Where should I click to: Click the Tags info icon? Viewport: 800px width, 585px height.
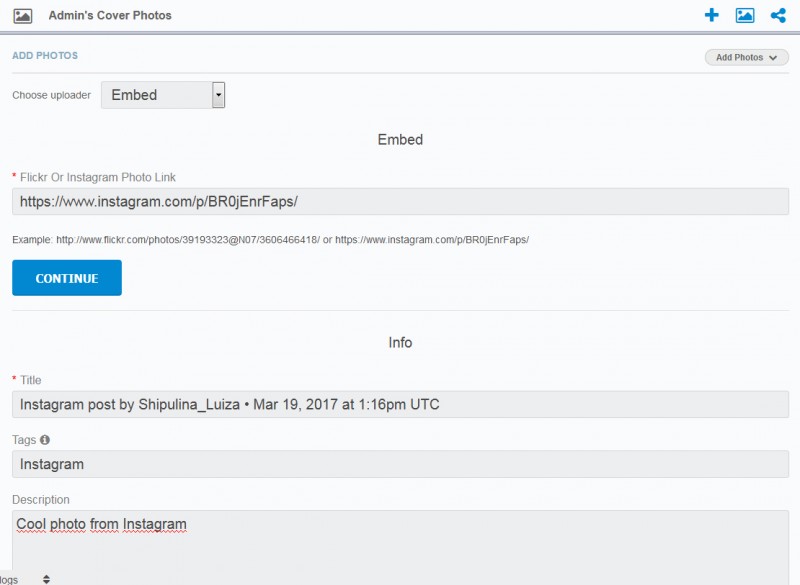click(45, 440)
